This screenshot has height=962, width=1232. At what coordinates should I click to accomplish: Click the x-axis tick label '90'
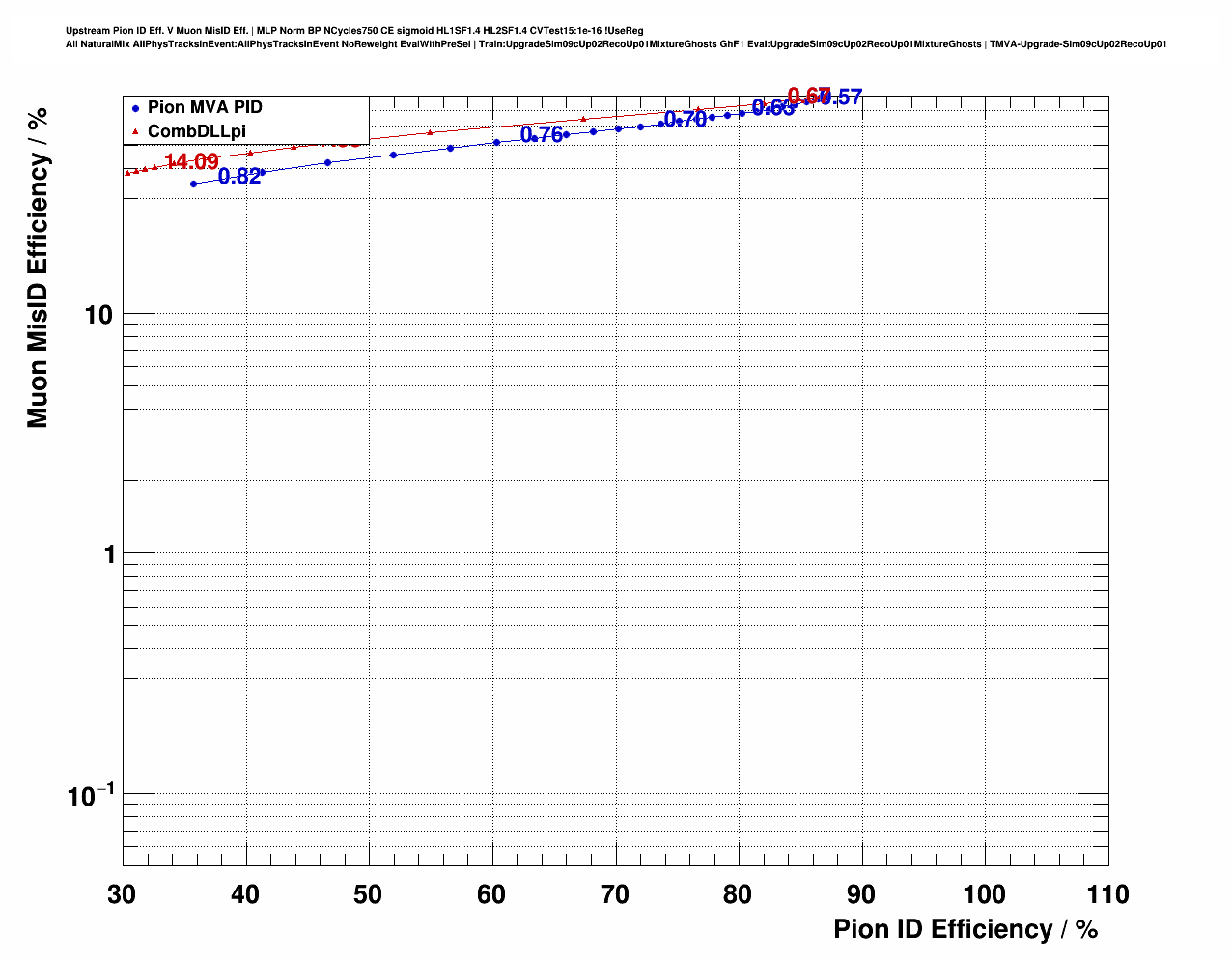pos(861,895)
